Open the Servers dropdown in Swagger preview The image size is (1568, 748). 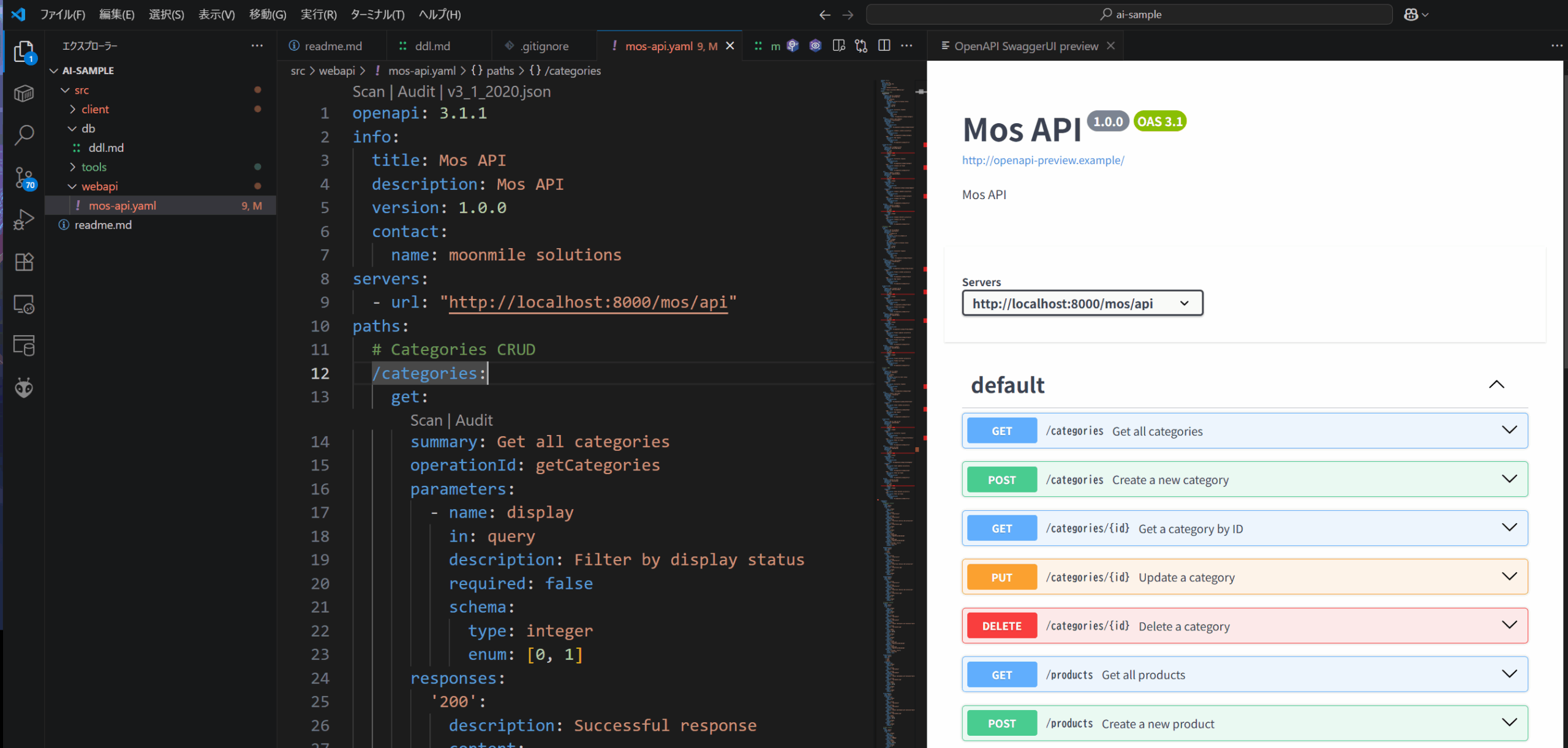[x=1082, y=303]
